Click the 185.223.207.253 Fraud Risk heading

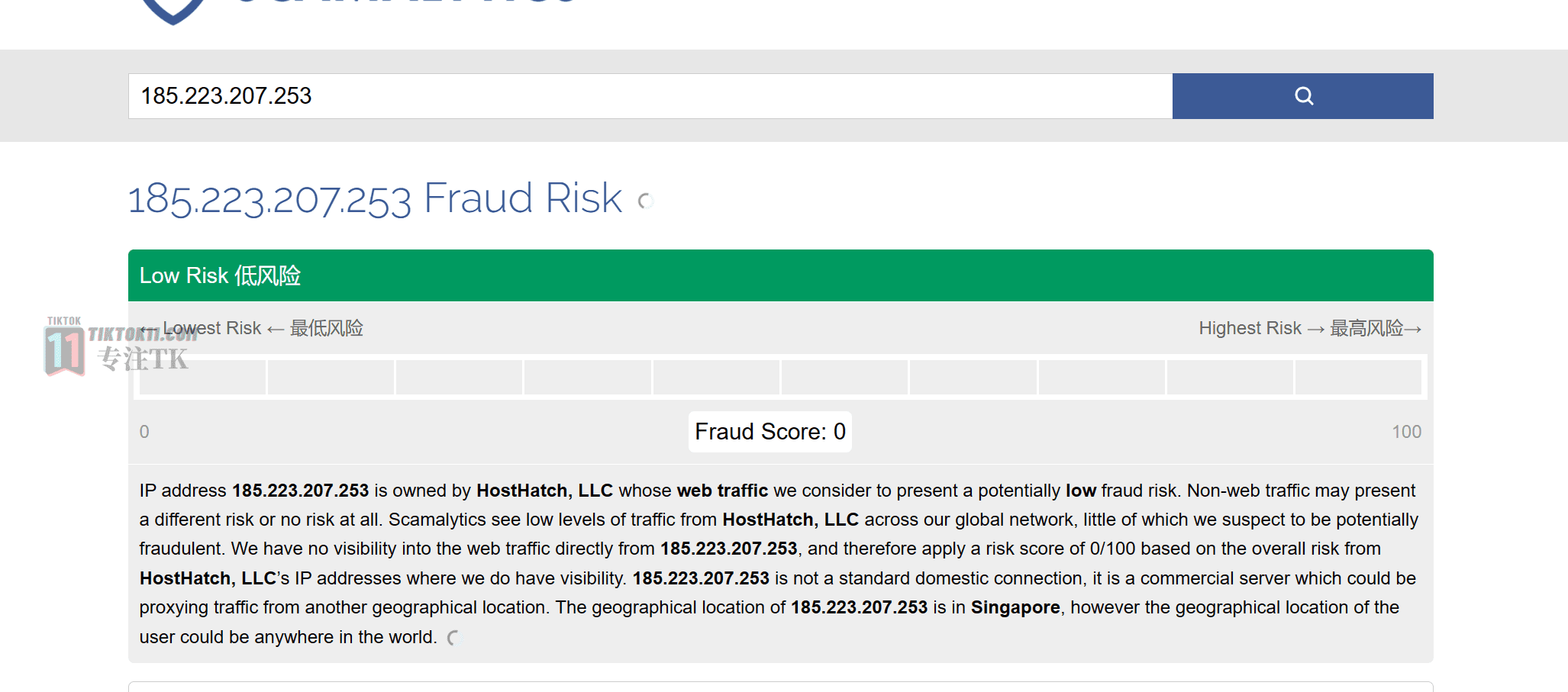[375, 198]
